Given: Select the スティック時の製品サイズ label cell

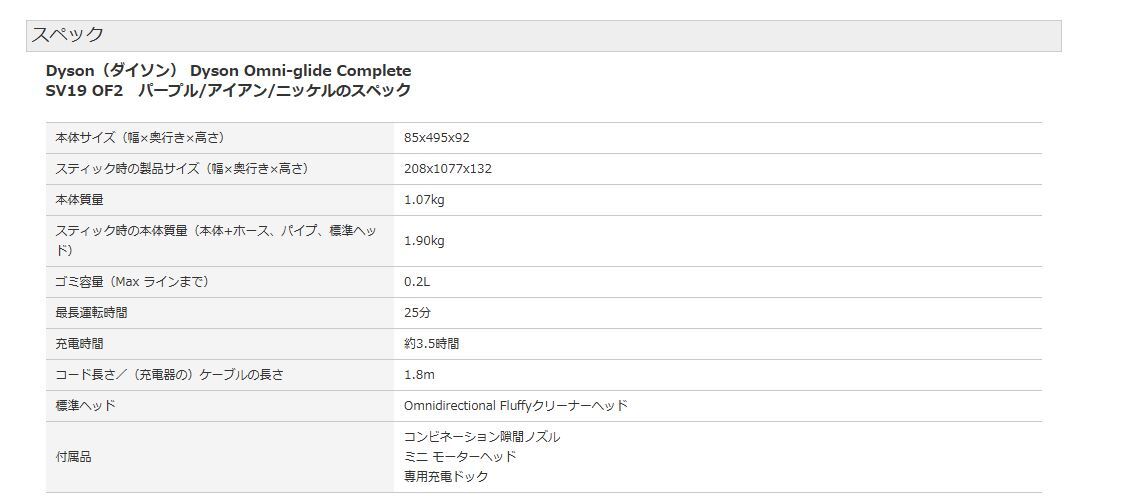Looking at the screenshot, I should pyautogui.click(x=181, y=169).
